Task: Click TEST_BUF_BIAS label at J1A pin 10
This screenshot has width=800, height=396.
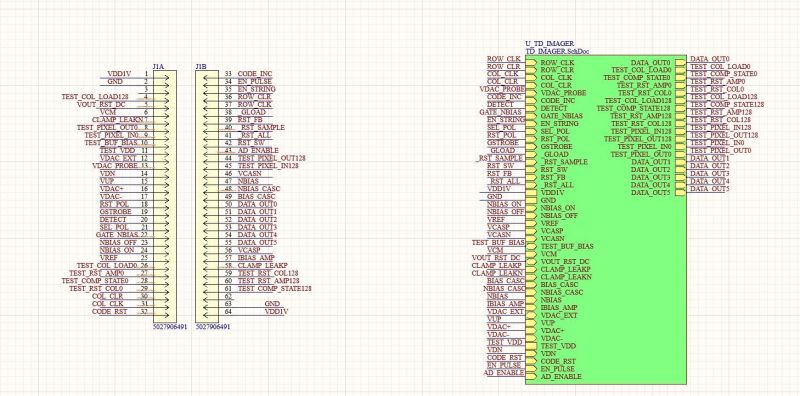Action: pos(112,142)
